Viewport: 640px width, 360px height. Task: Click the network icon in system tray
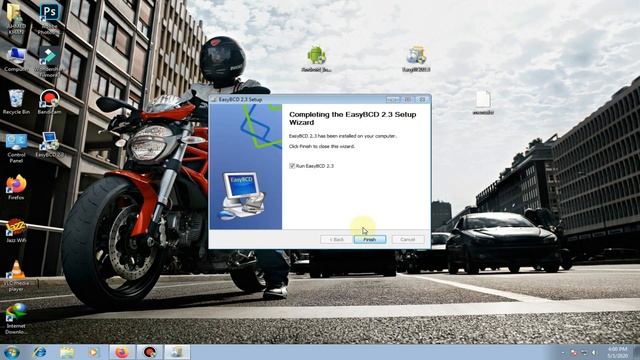pyautogui.click(x=584, y=353)
